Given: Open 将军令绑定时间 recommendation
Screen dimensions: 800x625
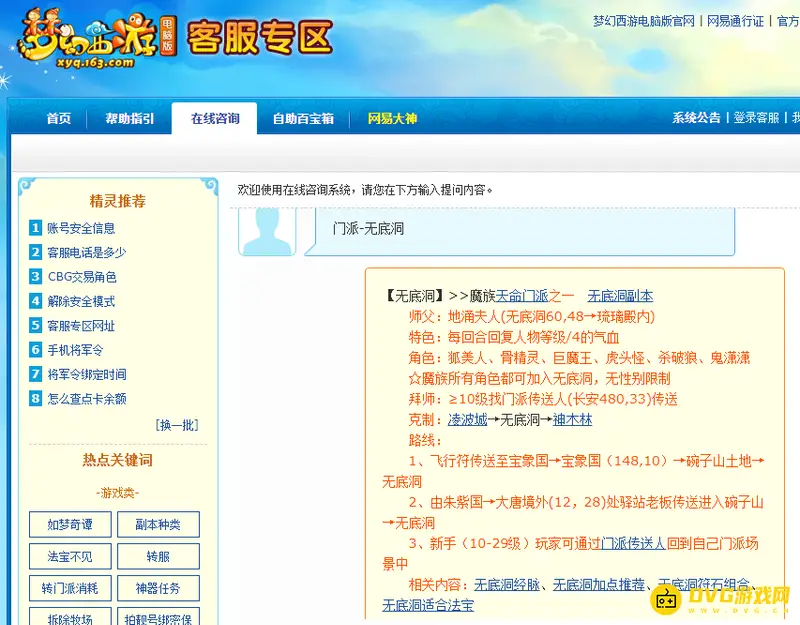Looking at the screenshot, I should 87,374.
